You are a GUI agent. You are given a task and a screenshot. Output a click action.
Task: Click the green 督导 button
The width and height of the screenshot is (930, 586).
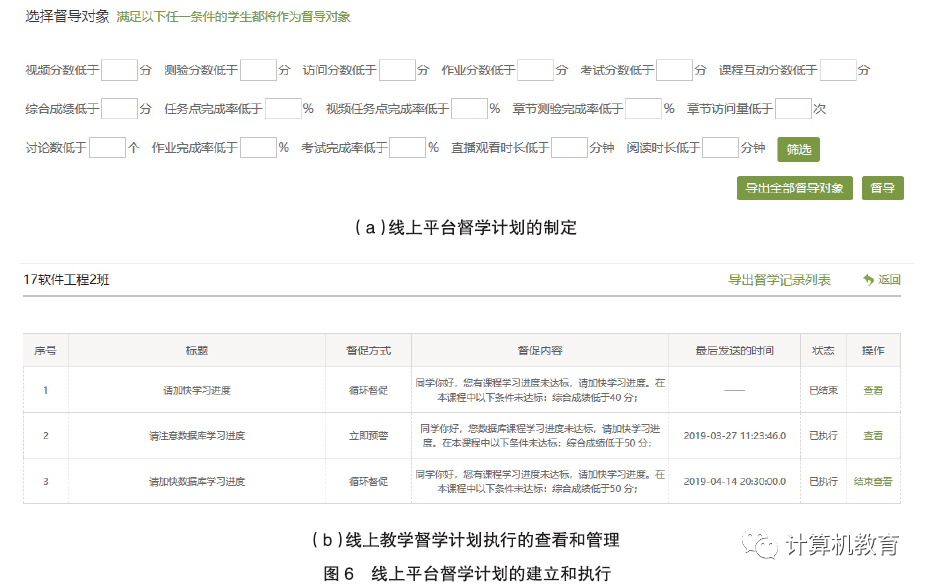[882, 188]
